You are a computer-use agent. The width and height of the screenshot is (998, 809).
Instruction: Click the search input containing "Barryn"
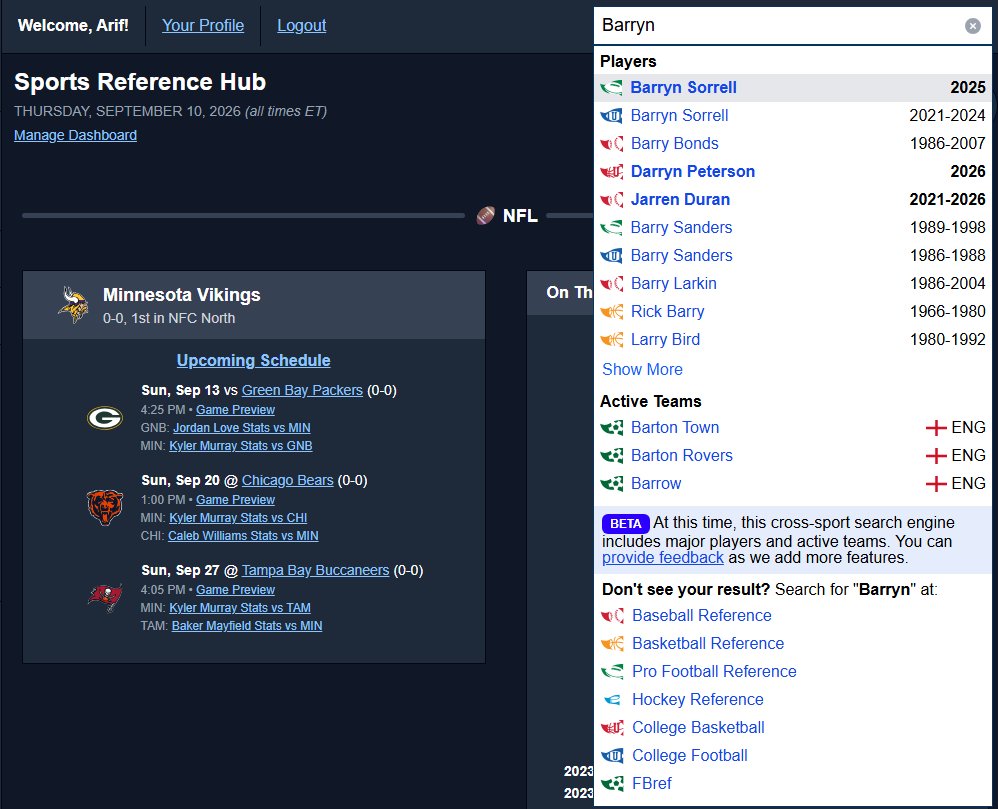pos(792,25)
